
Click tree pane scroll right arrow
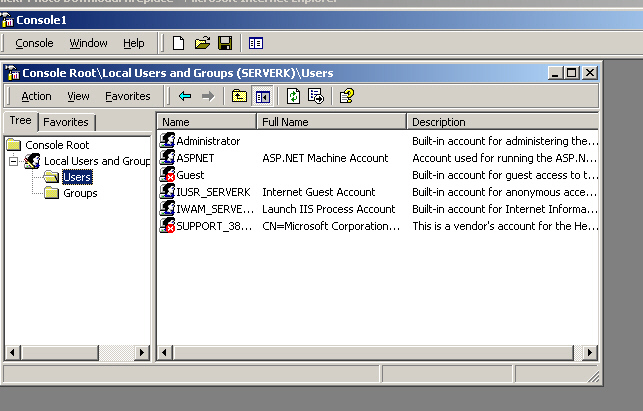tap(142, 352)
